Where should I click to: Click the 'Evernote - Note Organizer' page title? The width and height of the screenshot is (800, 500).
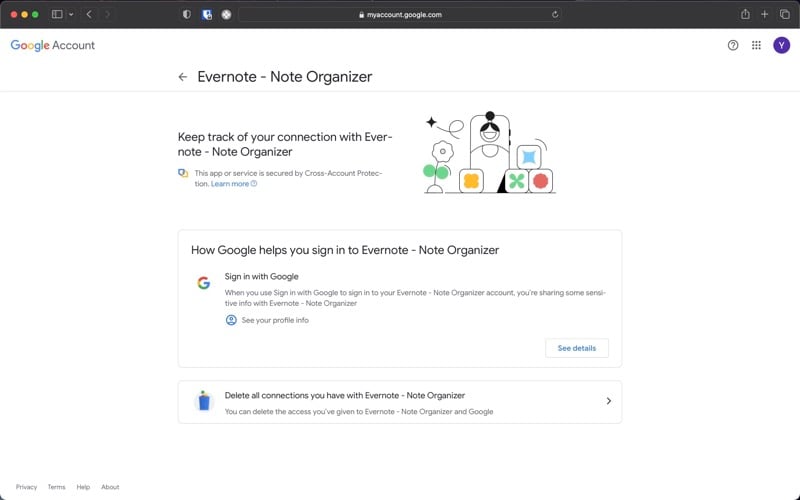pyautogui.click(x=285, y=77)
